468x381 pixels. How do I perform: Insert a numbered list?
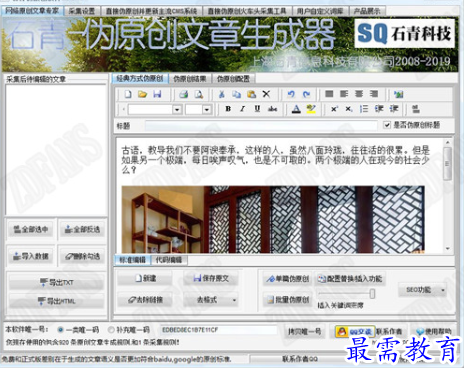(364, 109)
